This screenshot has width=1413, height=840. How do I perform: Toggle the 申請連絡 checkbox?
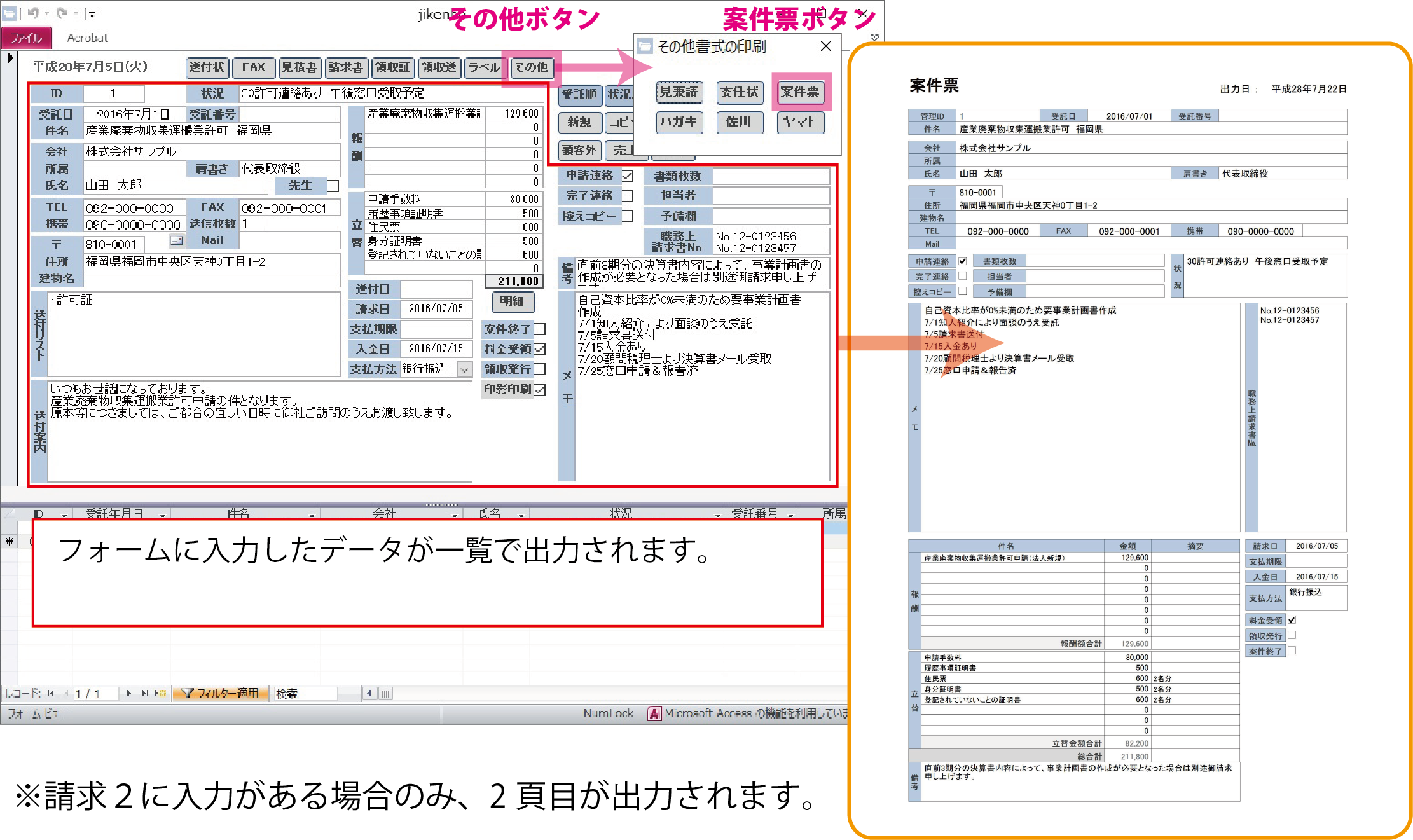[x=627, y=176]
